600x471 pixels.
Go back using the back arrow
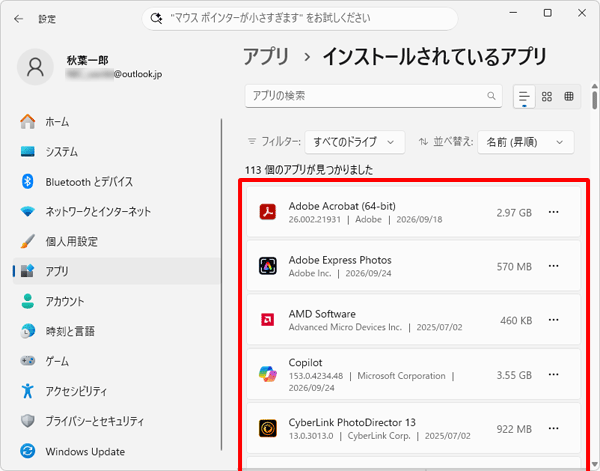18,19
